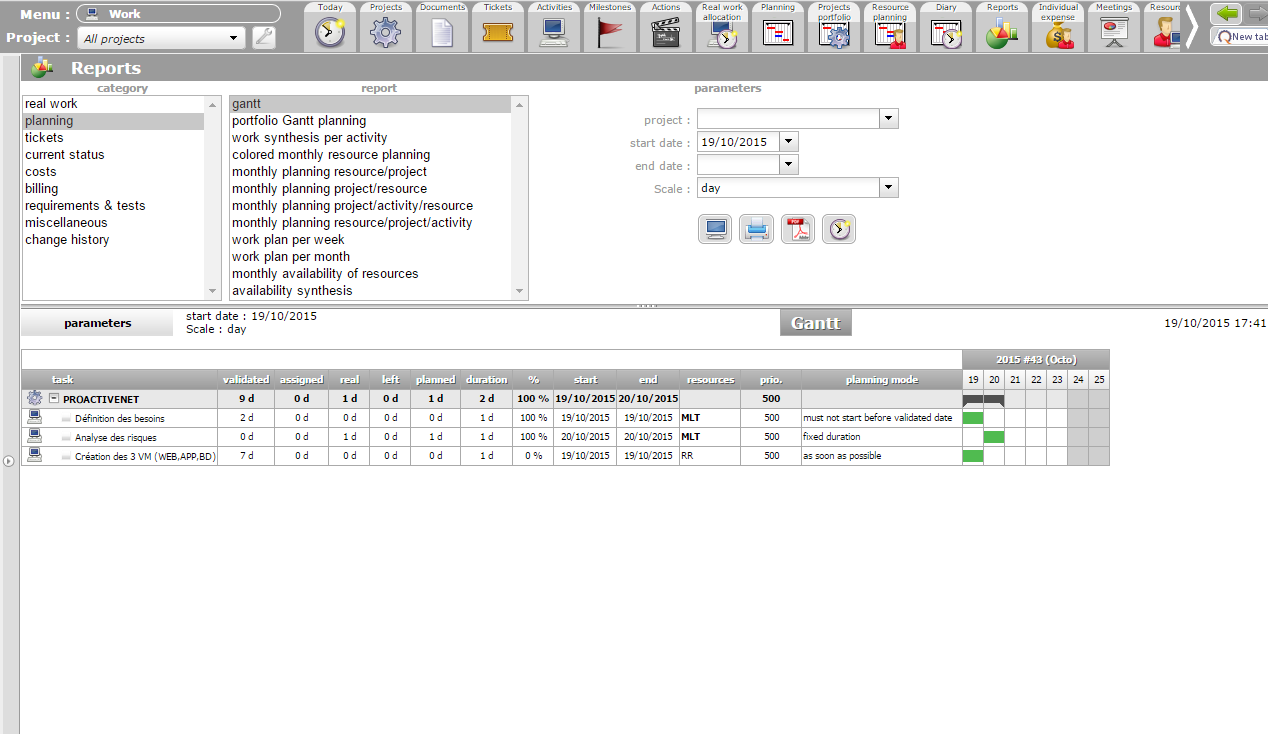Image resolution: width=1268 pixels, height=734 pixels.
Task: Click the empty end date field
Action: click(738, 165)
